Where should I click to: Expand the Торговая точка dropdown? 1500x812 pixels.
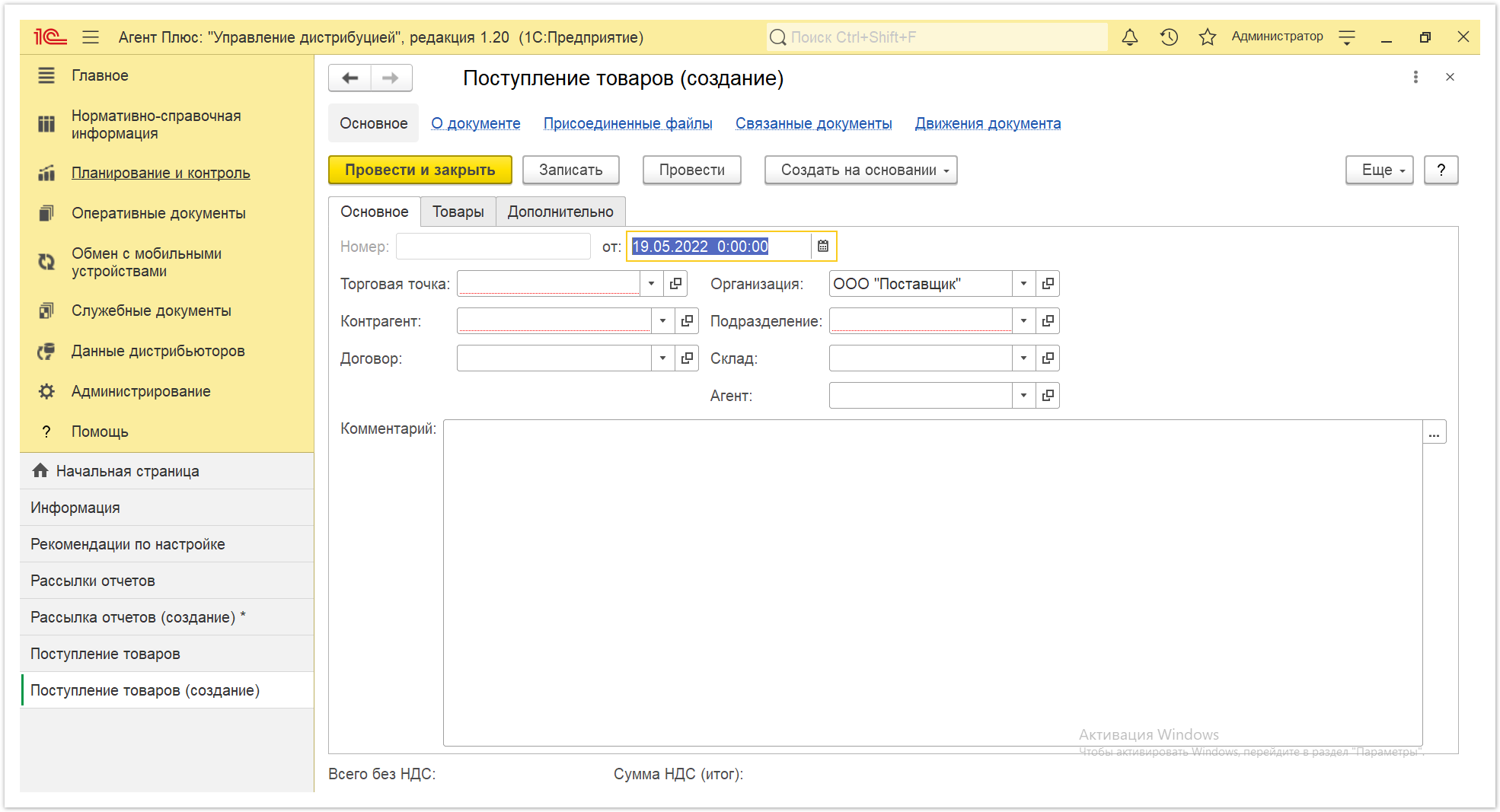tap(652, 284)
